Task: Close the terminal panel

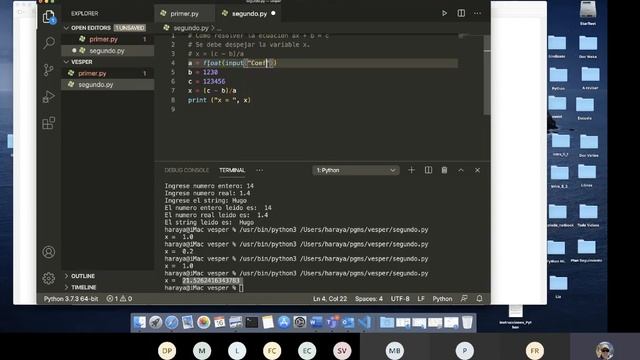Action: (x=477, y=170)
